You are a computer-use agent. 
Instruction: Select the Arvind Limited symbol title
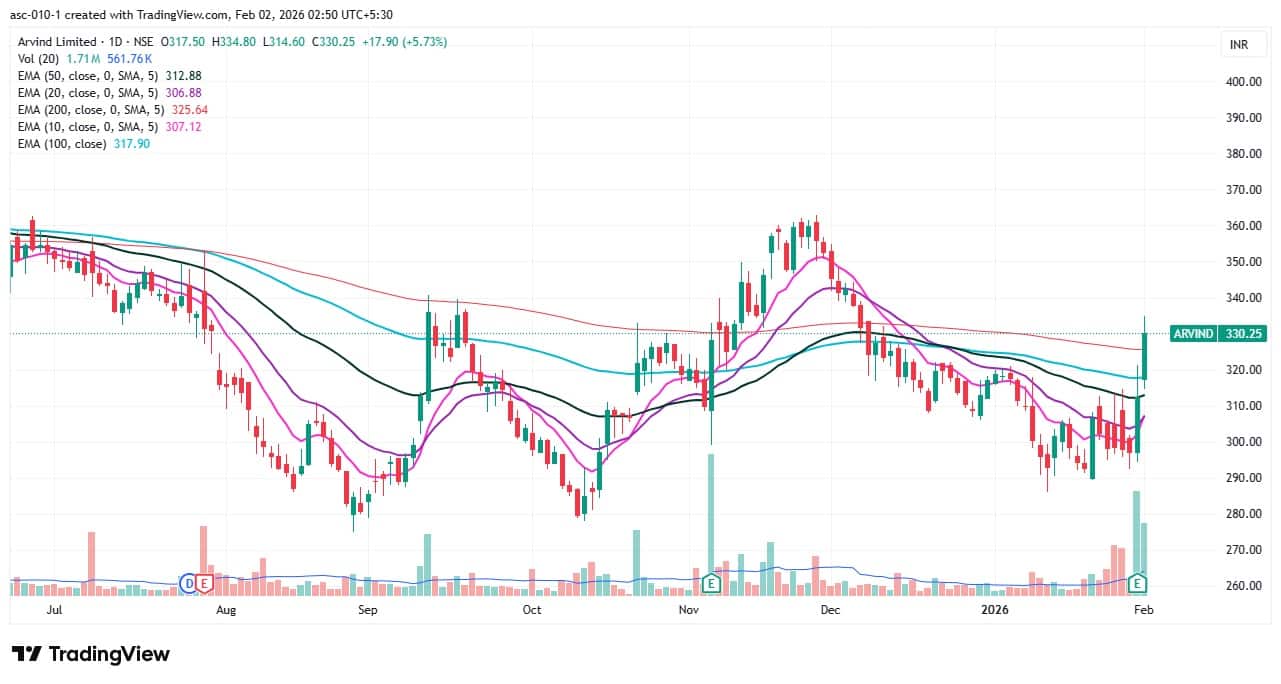pyautogui.click(x=57, y=41)
